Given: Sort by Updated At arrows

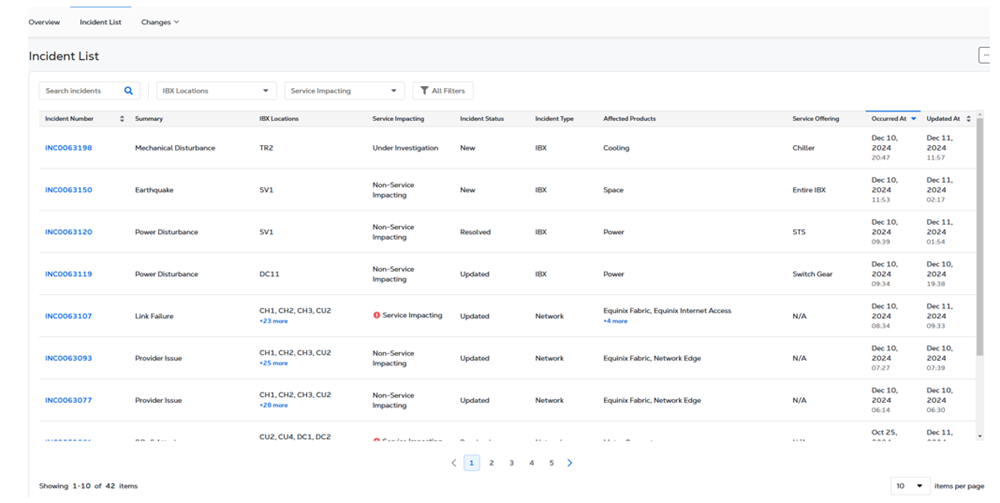Looking at the screenshot, I should pos(968,119).
